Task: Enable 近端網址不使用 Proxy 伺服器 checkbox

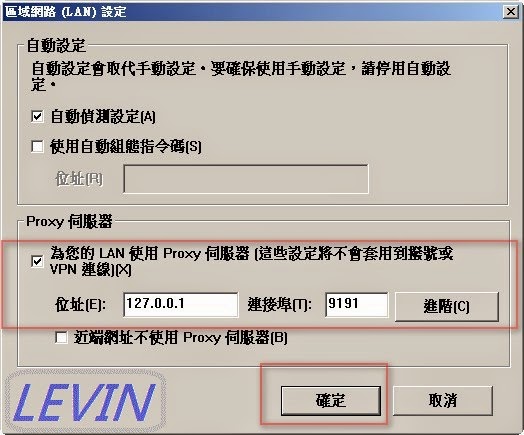Action: pos(61,338)
